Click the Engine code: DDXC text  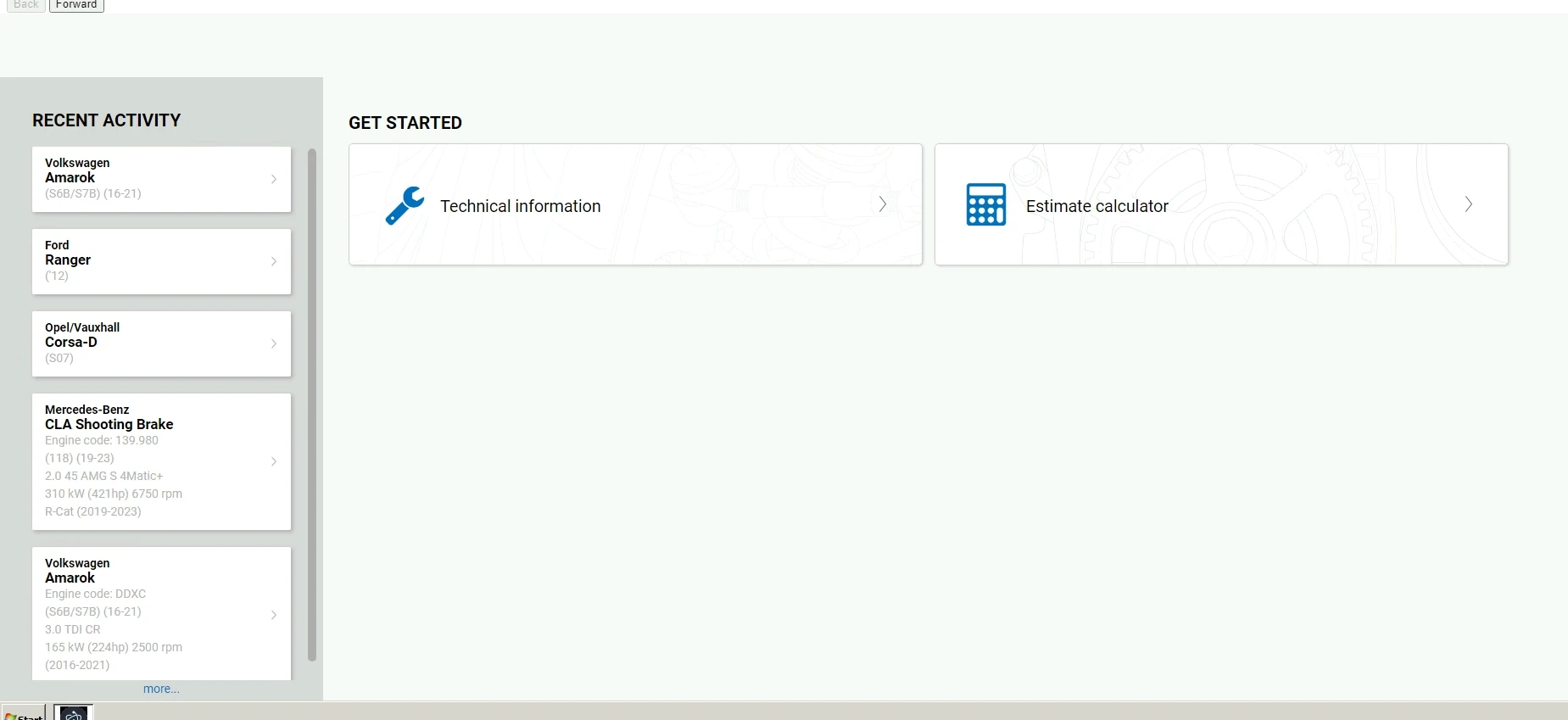95,594
